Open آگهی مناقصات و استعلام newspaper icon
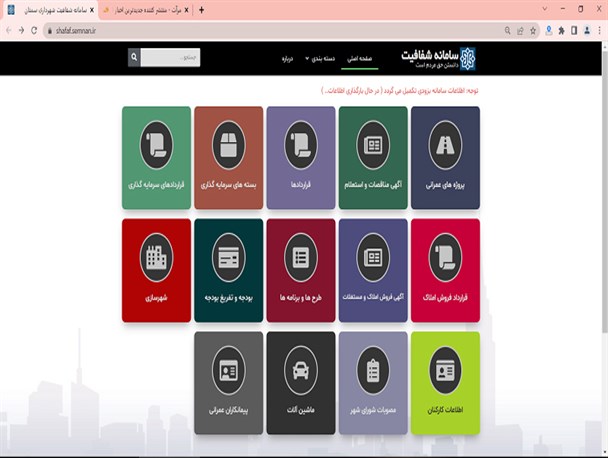 pos(373,145)
